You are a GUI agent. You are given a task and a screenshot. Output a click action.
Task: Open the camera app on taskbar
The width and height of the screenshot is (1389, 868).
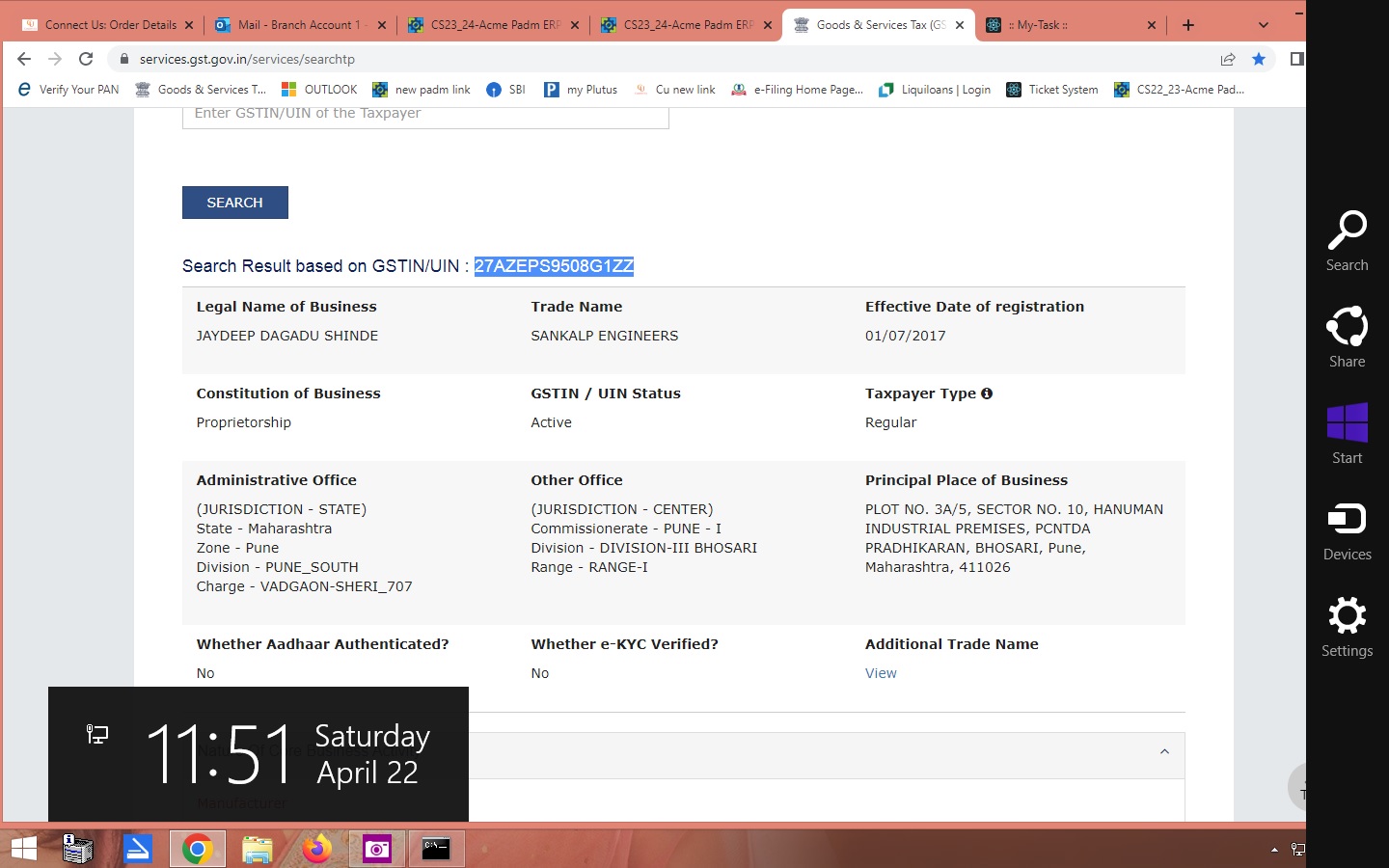(377, 849)
